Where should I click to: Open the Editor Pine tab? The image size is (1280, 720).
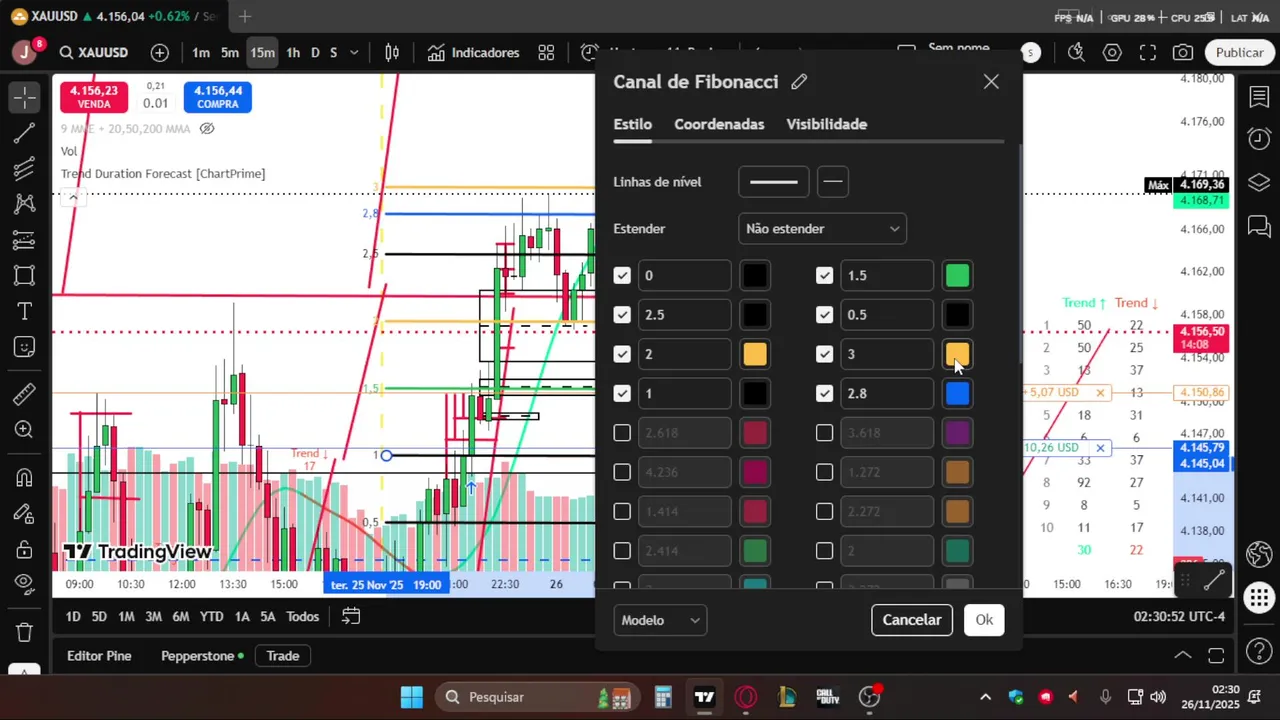click(x=99, y=656)
